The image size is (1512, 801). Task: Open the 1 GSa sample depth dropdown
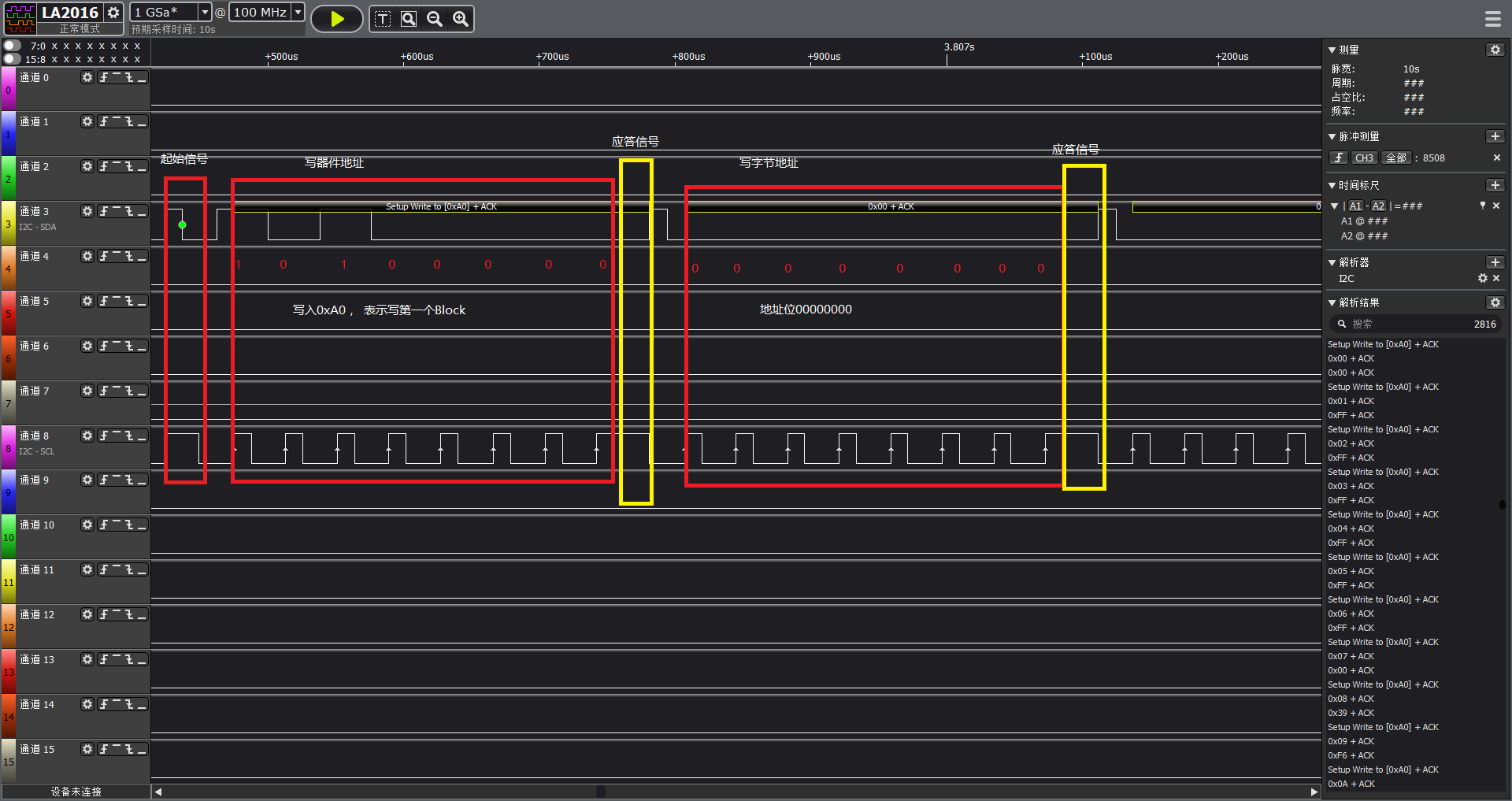(x=205, y=12)
